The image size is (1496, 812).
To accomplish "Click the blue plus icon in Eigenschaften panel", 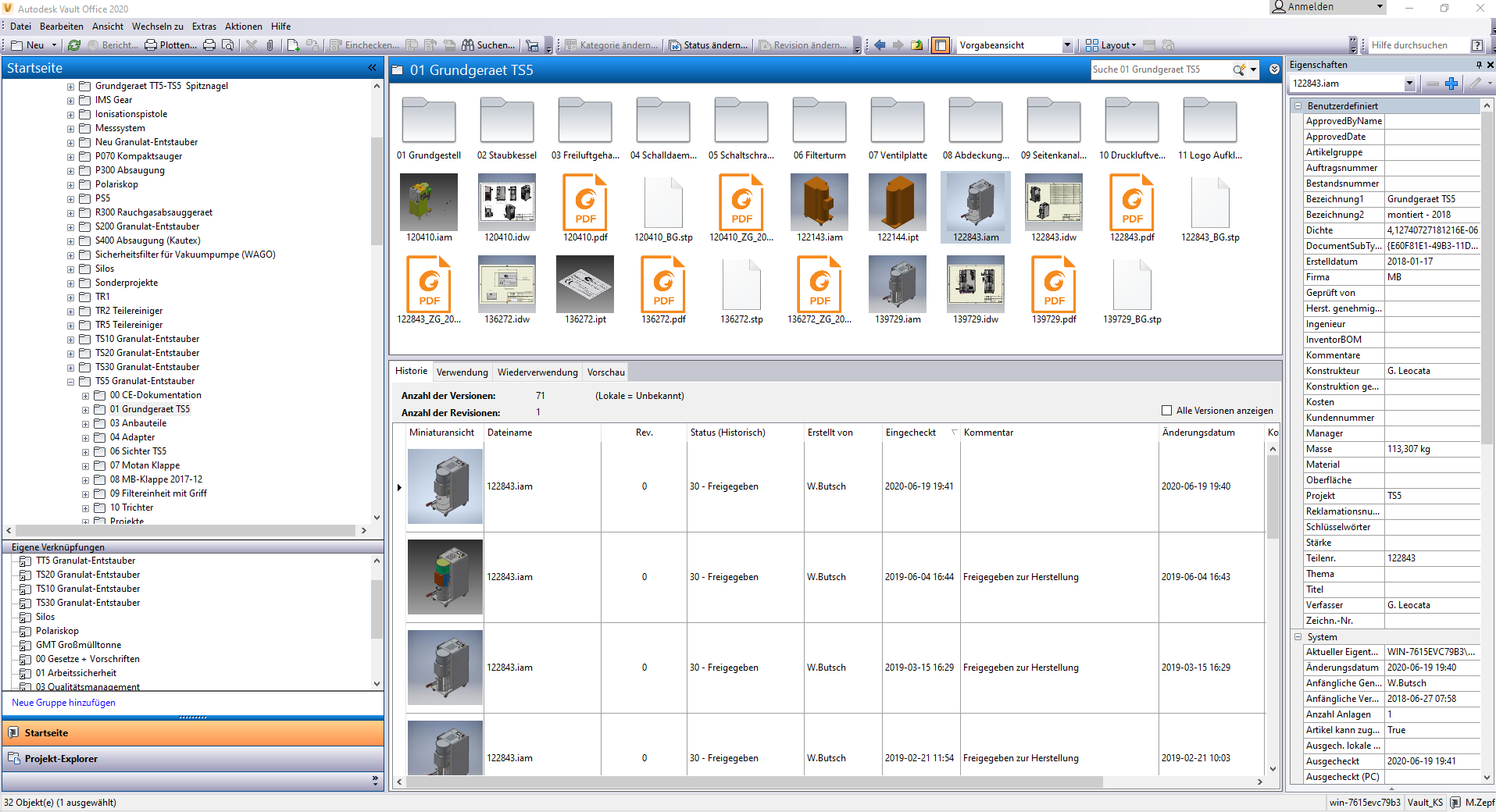I will [x=1451, y=84].
